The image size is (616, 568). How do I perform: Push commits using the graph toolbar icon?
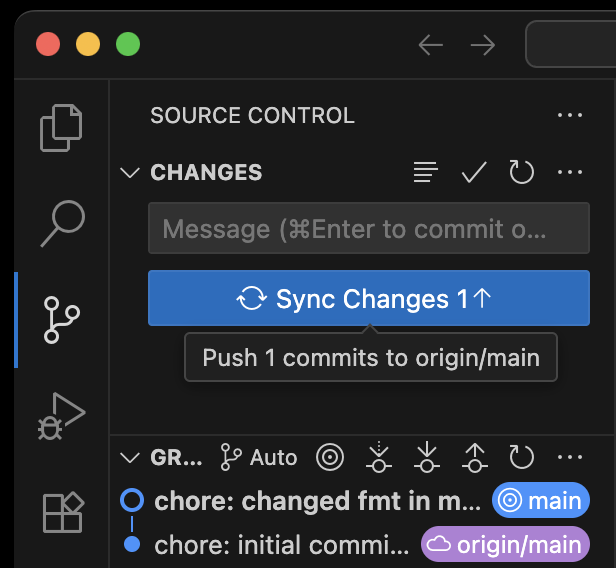point(475,457)
